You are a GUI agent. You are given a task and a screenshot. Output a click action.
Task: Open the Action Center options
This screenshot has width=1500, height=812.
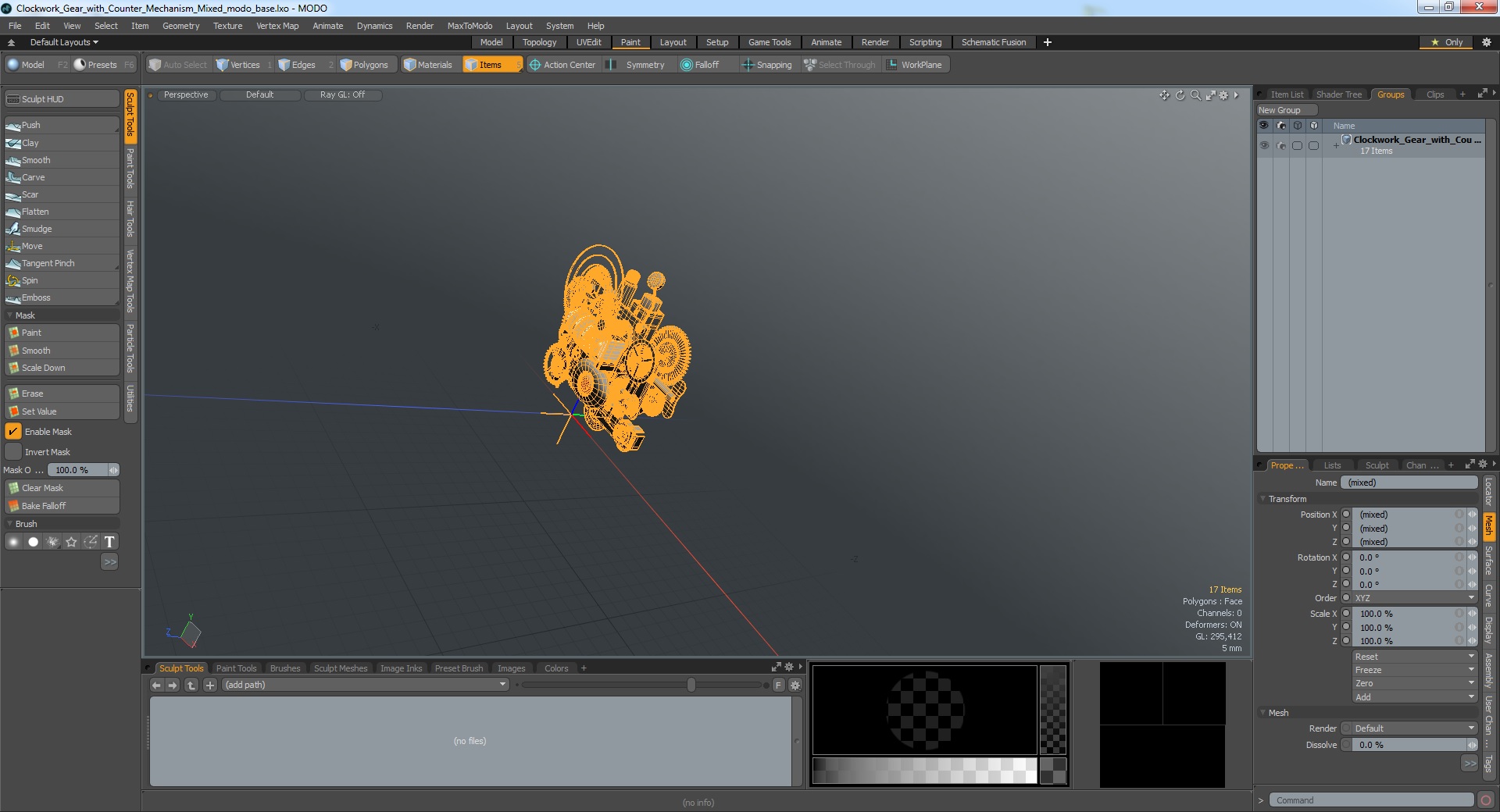[x=562, y=65]
